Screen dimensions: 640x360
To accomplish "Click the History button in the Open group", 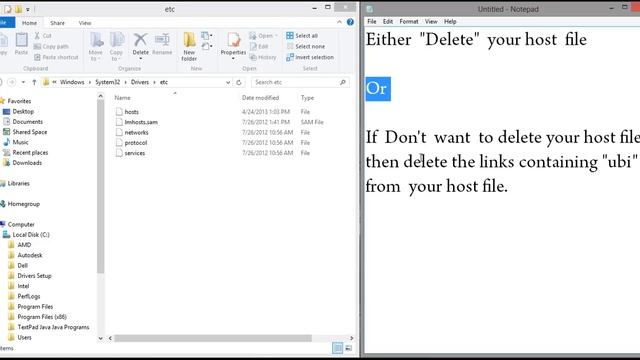I will coord(263,57).
